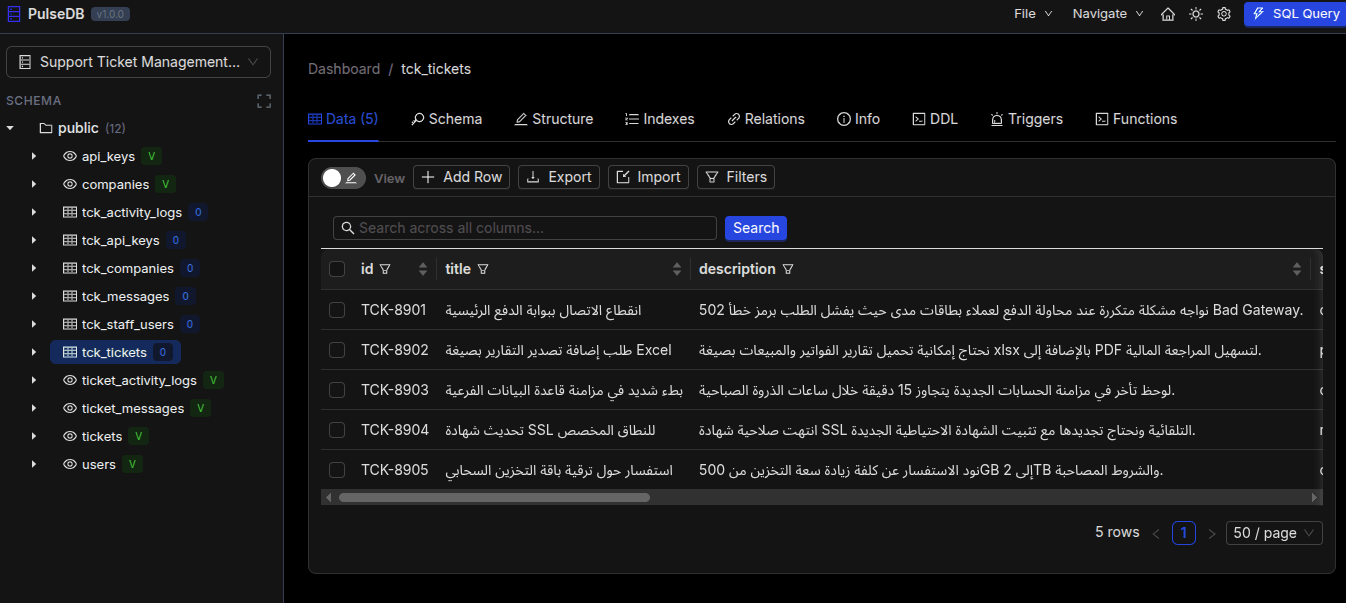Expand schema panel fullscreen icon
The width and height of the screenshot is (1346, 603).
264,101
